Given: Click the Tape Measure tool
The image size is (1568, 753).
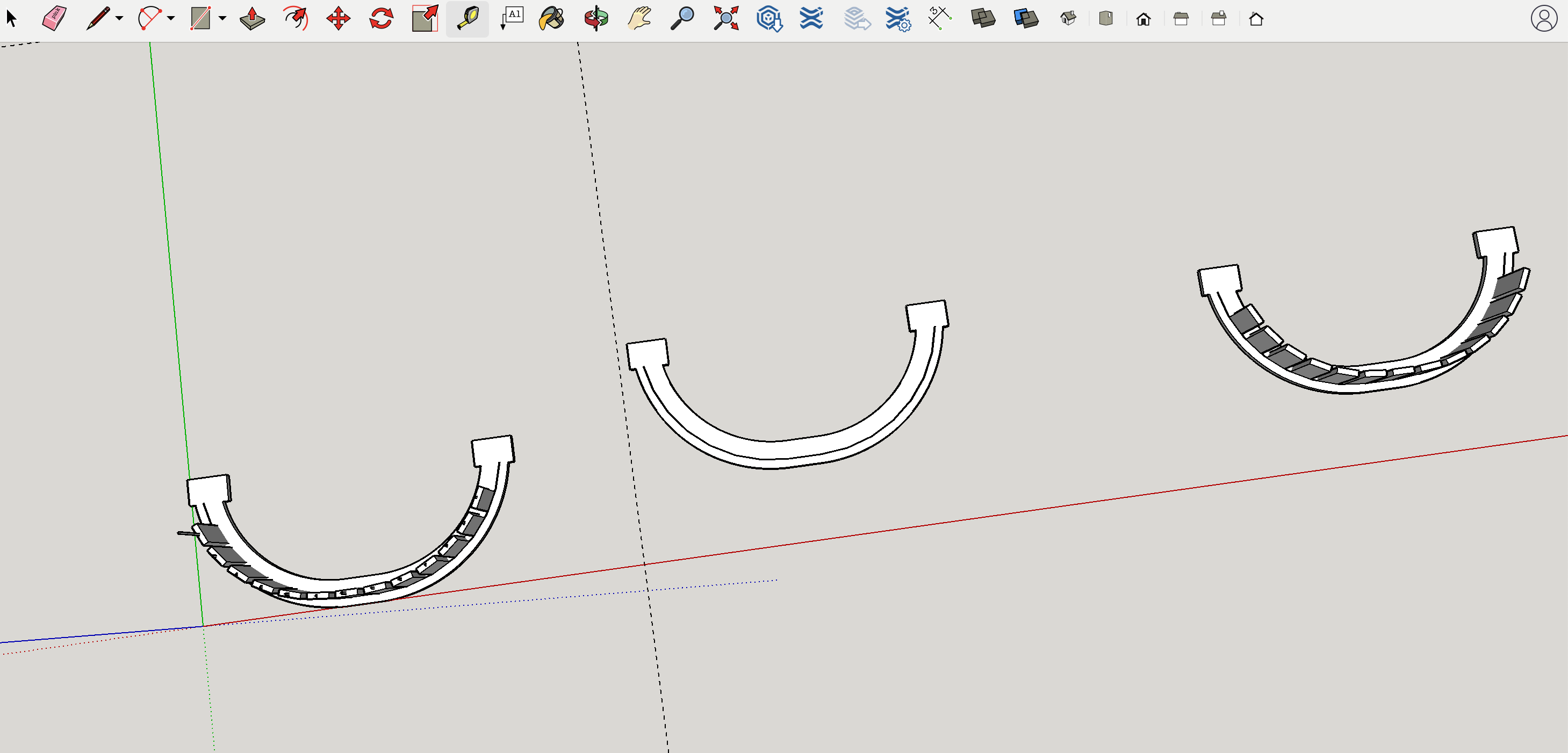Looking at the screenshot, I should pos(467,18).
